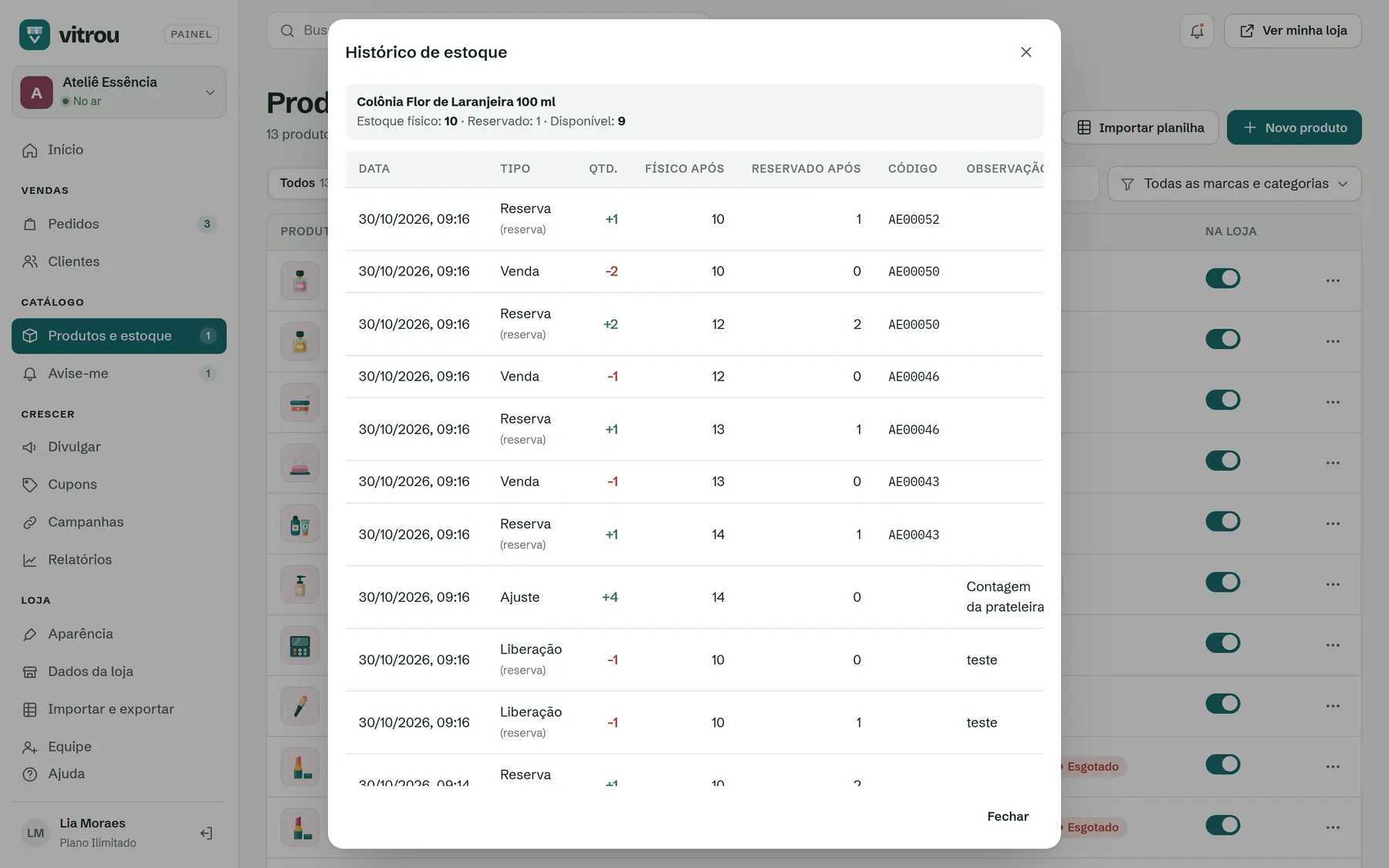Click the Lia Moraes user avatar
The image size is (1389, 868).
point(35,833)
